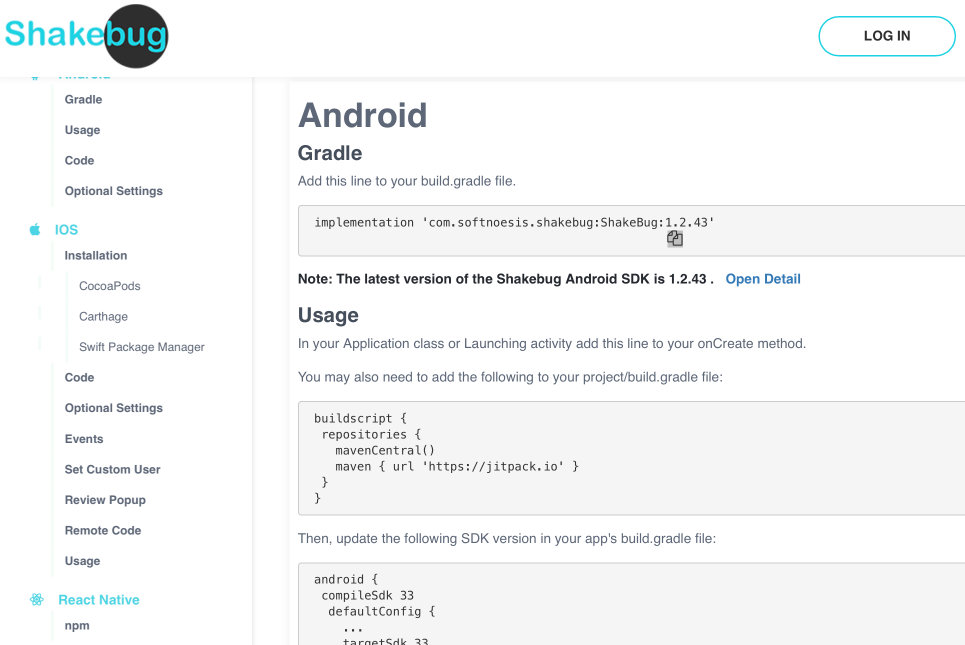Navigate to Events in the sidebar

pos(84,439)
